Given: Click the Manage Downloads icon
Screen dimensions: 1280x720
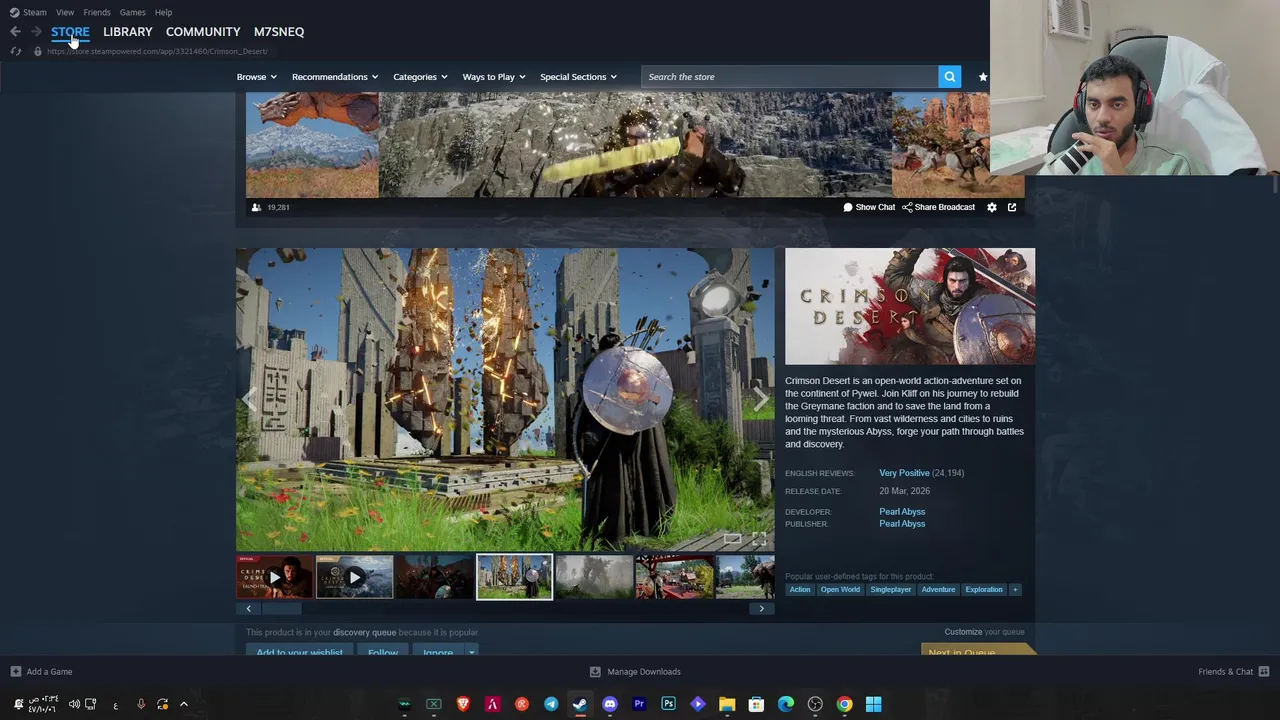Looking at the screenshot, I should [595, 672].
